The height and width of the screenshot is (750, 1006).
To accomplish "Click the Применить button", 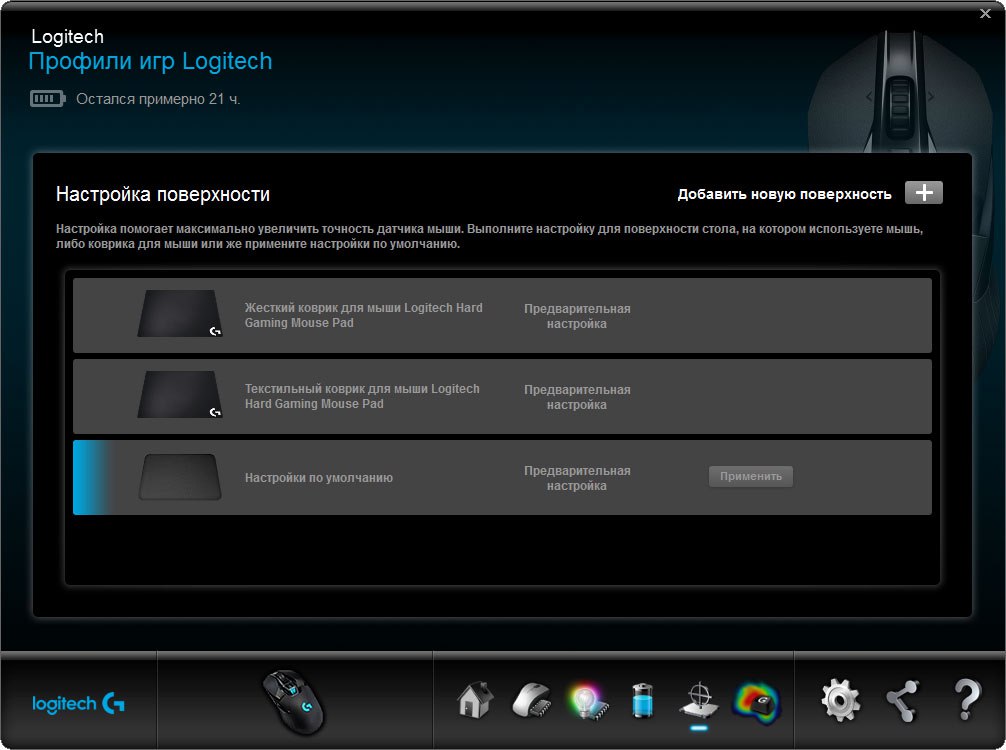I will click(x=751, y=476).
